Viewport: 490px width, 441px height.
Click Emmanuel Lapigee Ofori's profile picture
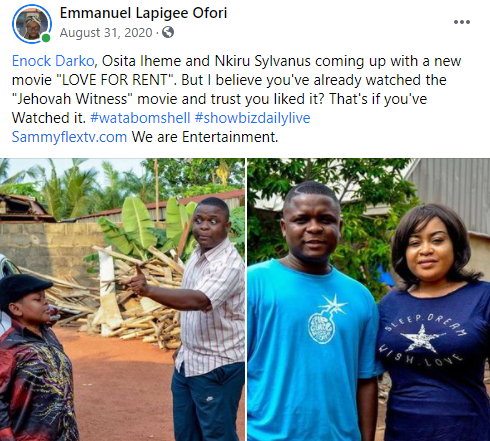pos(32,24)
